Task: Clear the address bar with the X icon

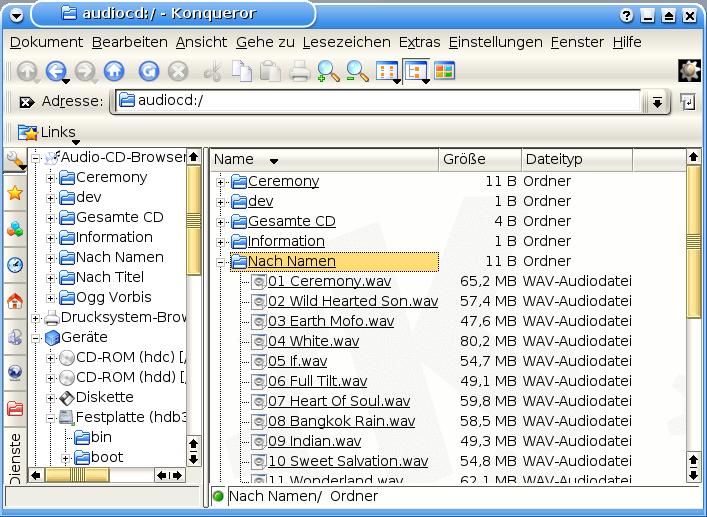Action: click(27, 102)
